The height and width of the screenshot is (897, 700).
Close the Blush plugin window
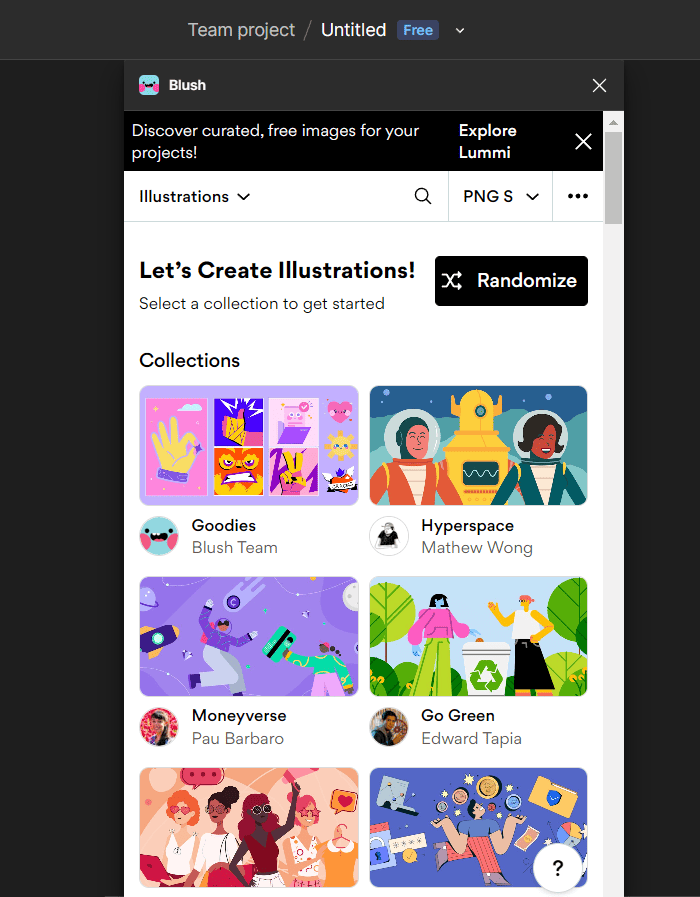coord(599,85)
